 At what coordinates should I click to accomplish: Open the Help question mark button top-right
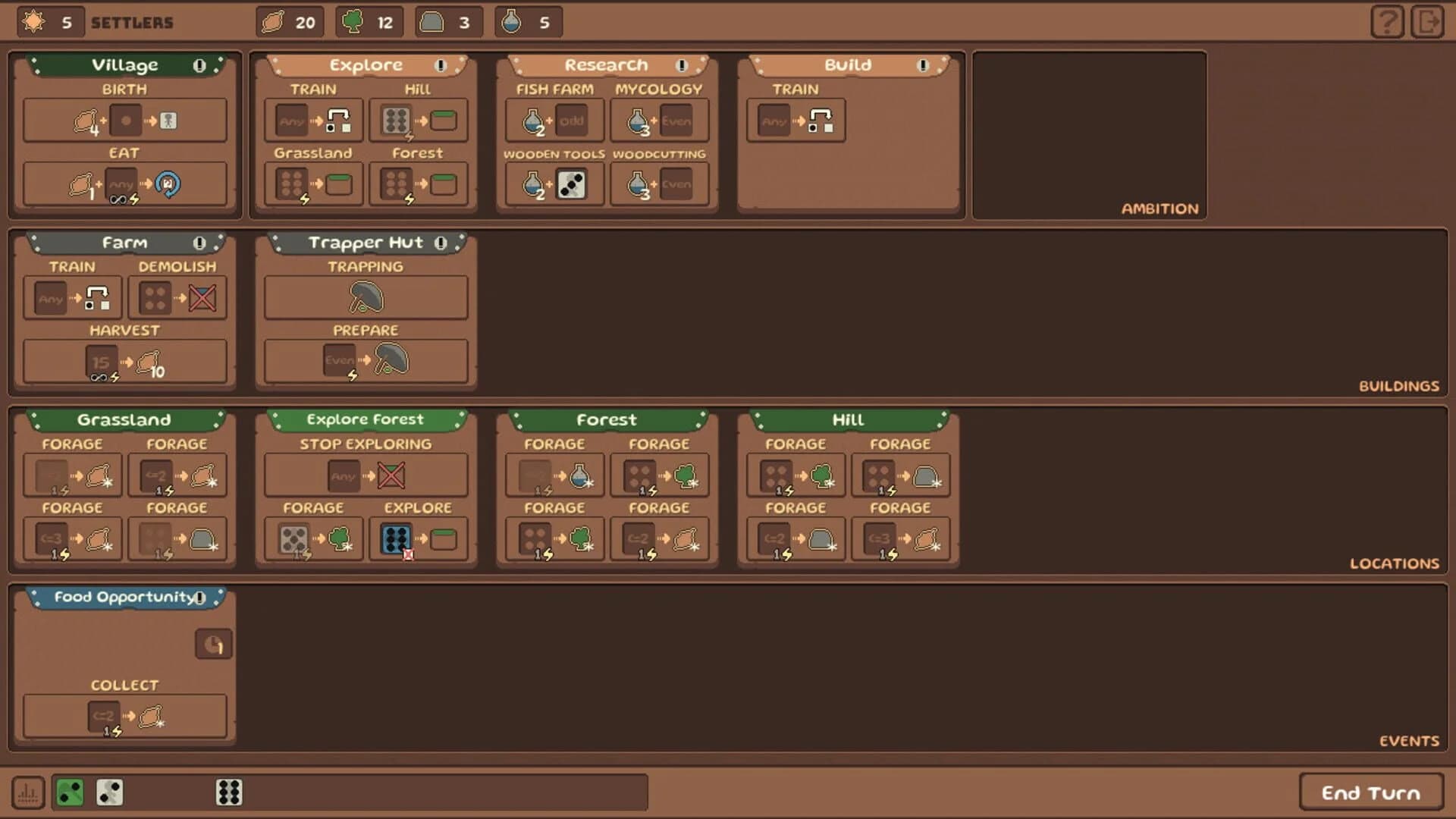tap(1388, 22)
